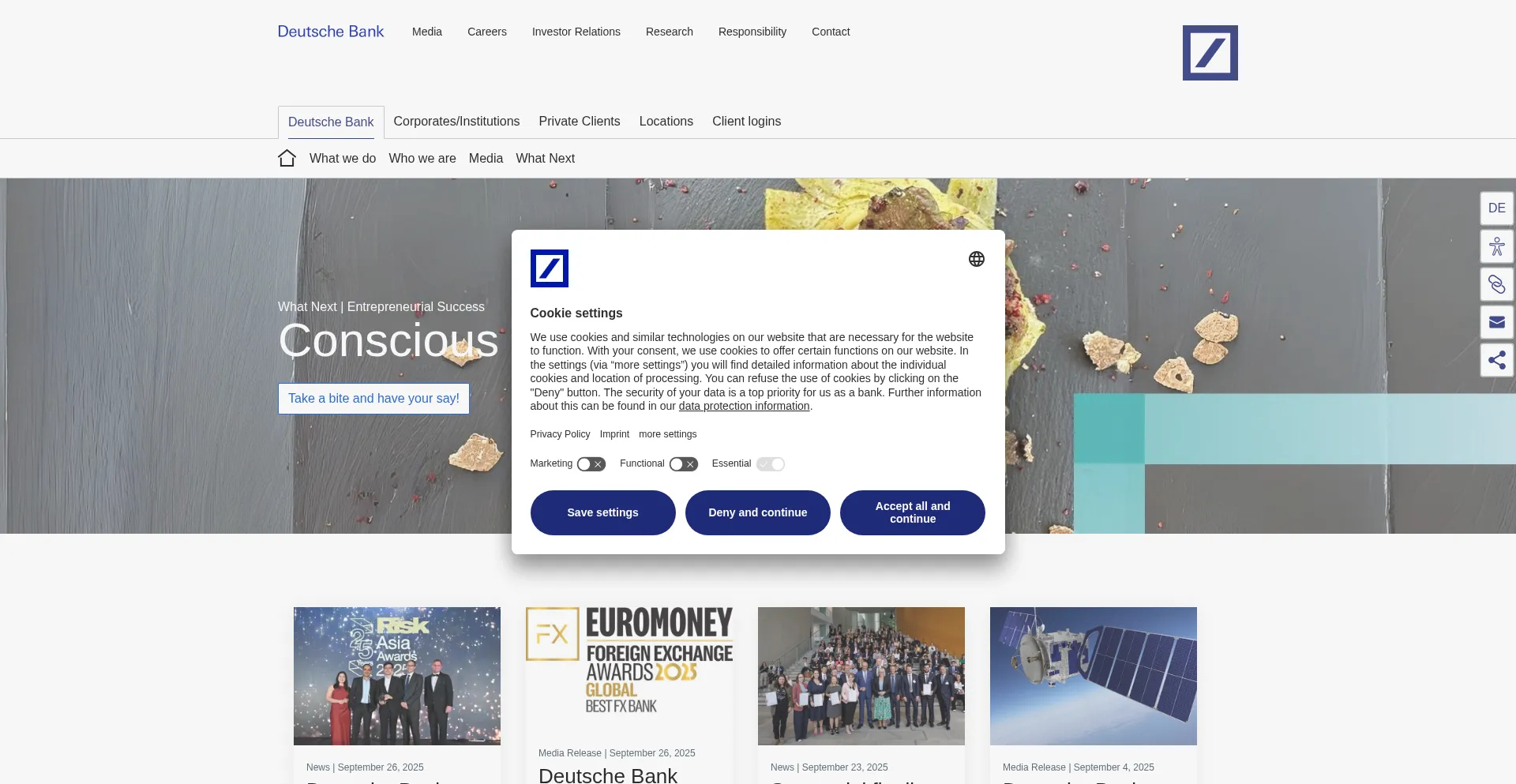Viewport: 1516px width, 784px height.
Task: Enable the Functional cookies toggle
Action: [x=683, y=464]
